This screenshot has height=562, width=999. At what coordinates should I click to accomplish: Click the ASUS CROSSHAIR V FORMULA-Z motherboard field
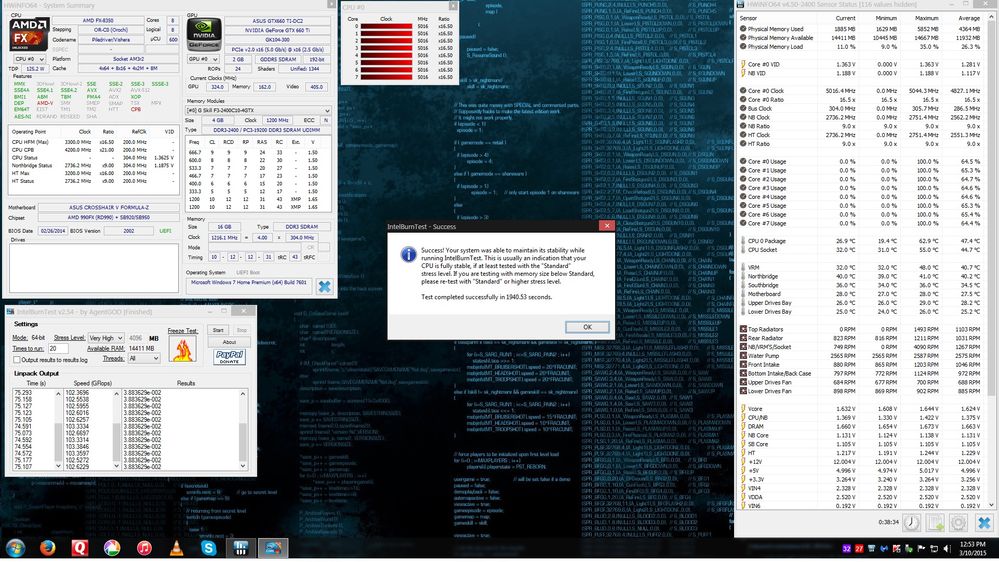(108, 208)
